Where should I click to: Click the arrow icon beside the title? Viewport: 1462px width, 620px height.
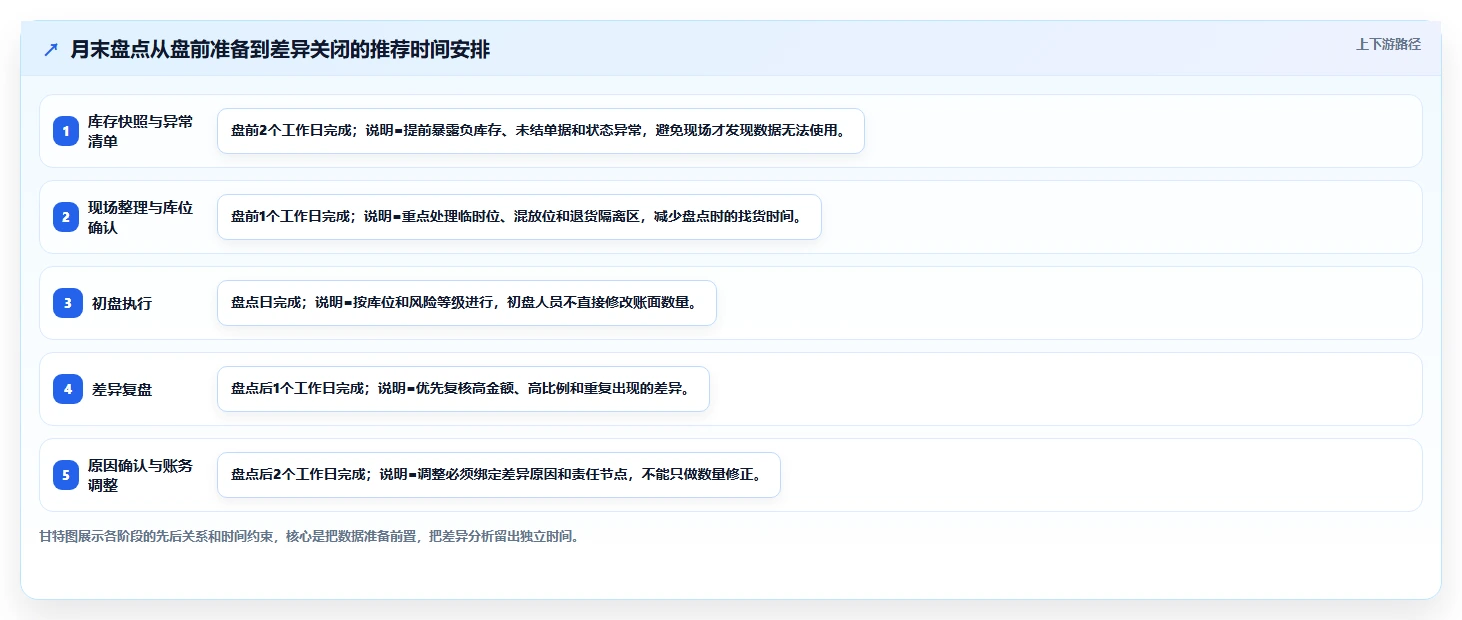pyautogui.click(x=51, y=49)
